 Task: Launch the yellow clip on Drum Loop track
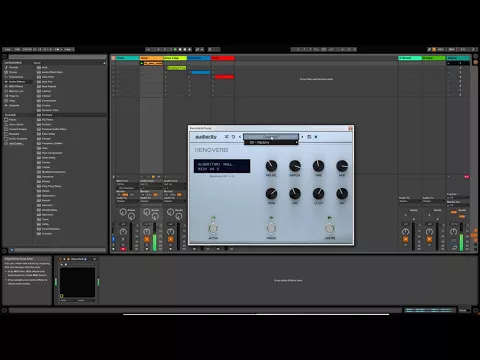coord(177,68)
